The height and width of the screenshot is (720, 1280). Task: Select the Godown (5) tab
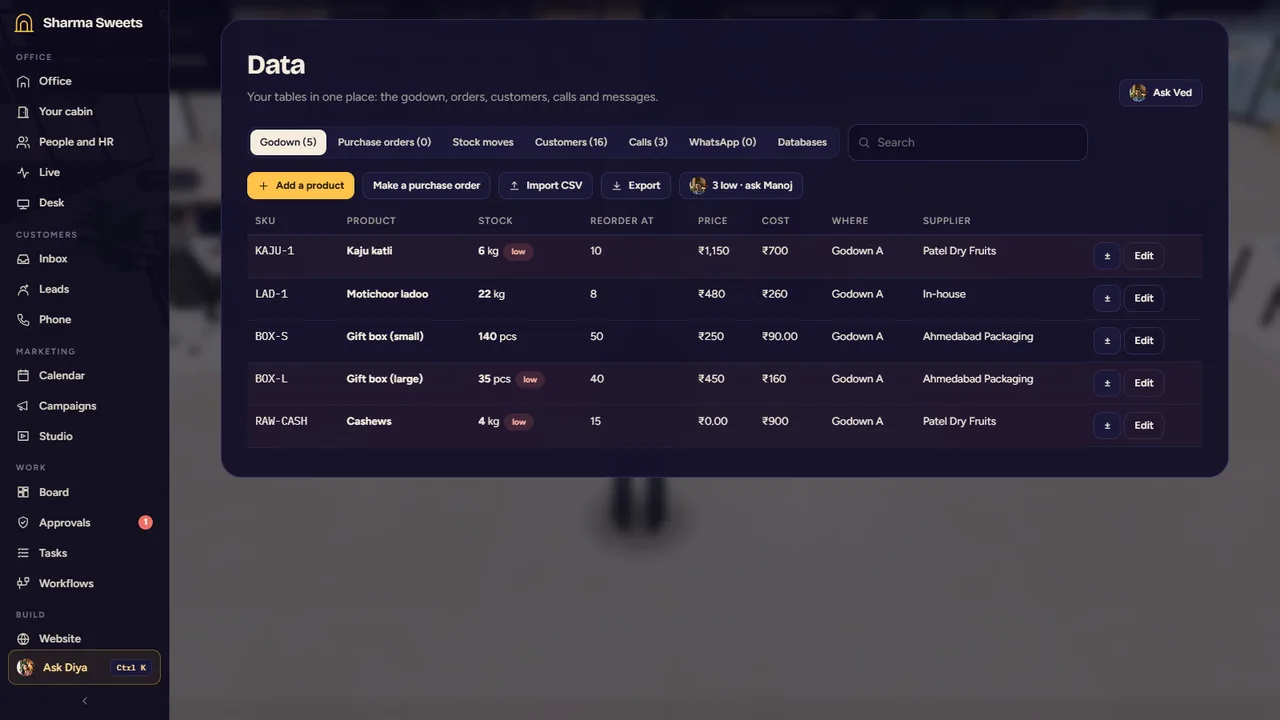(288, 142)
